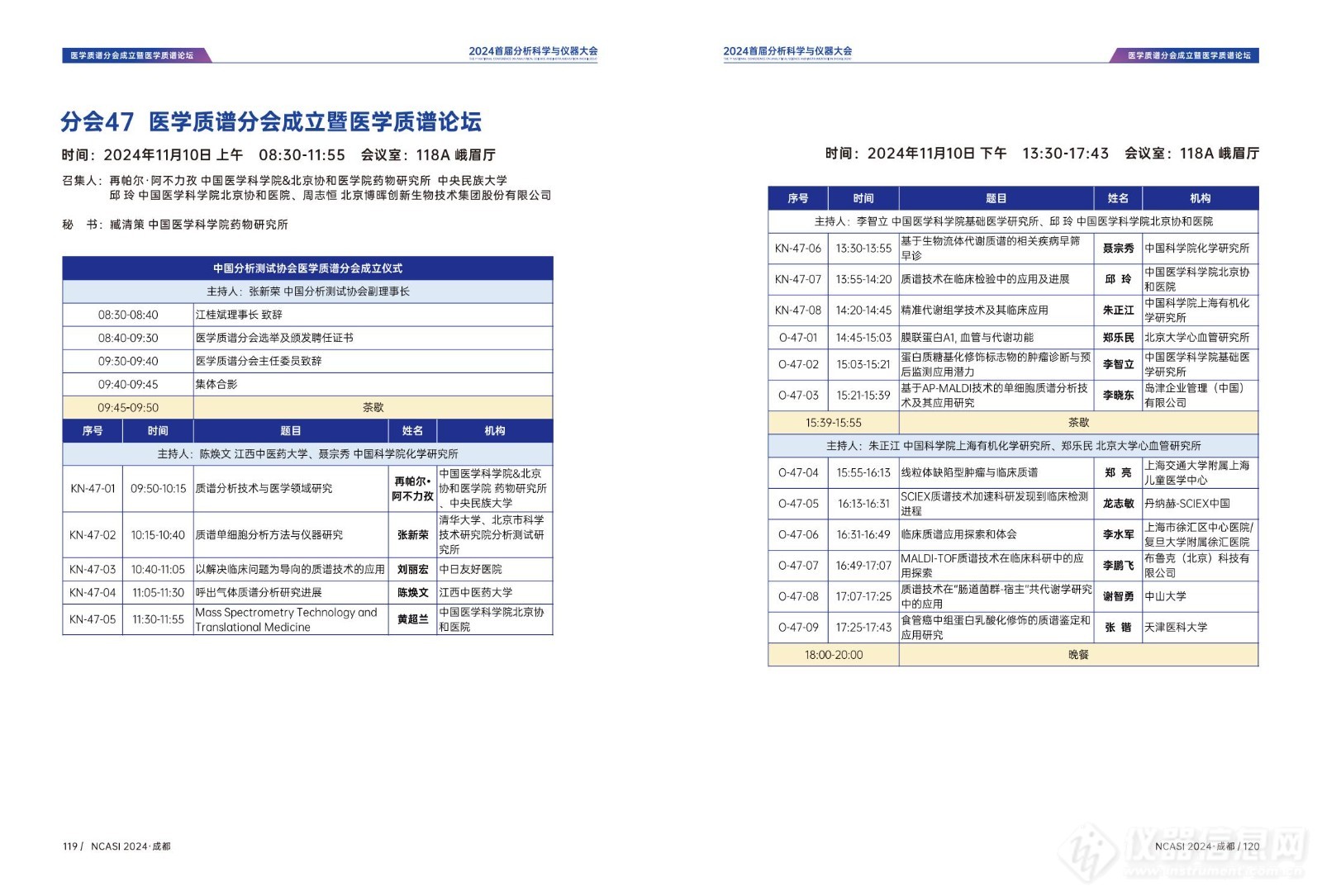
Task: Click the institution 丹纳赫-SCIEX中国
Action: tap(1186, 504)
